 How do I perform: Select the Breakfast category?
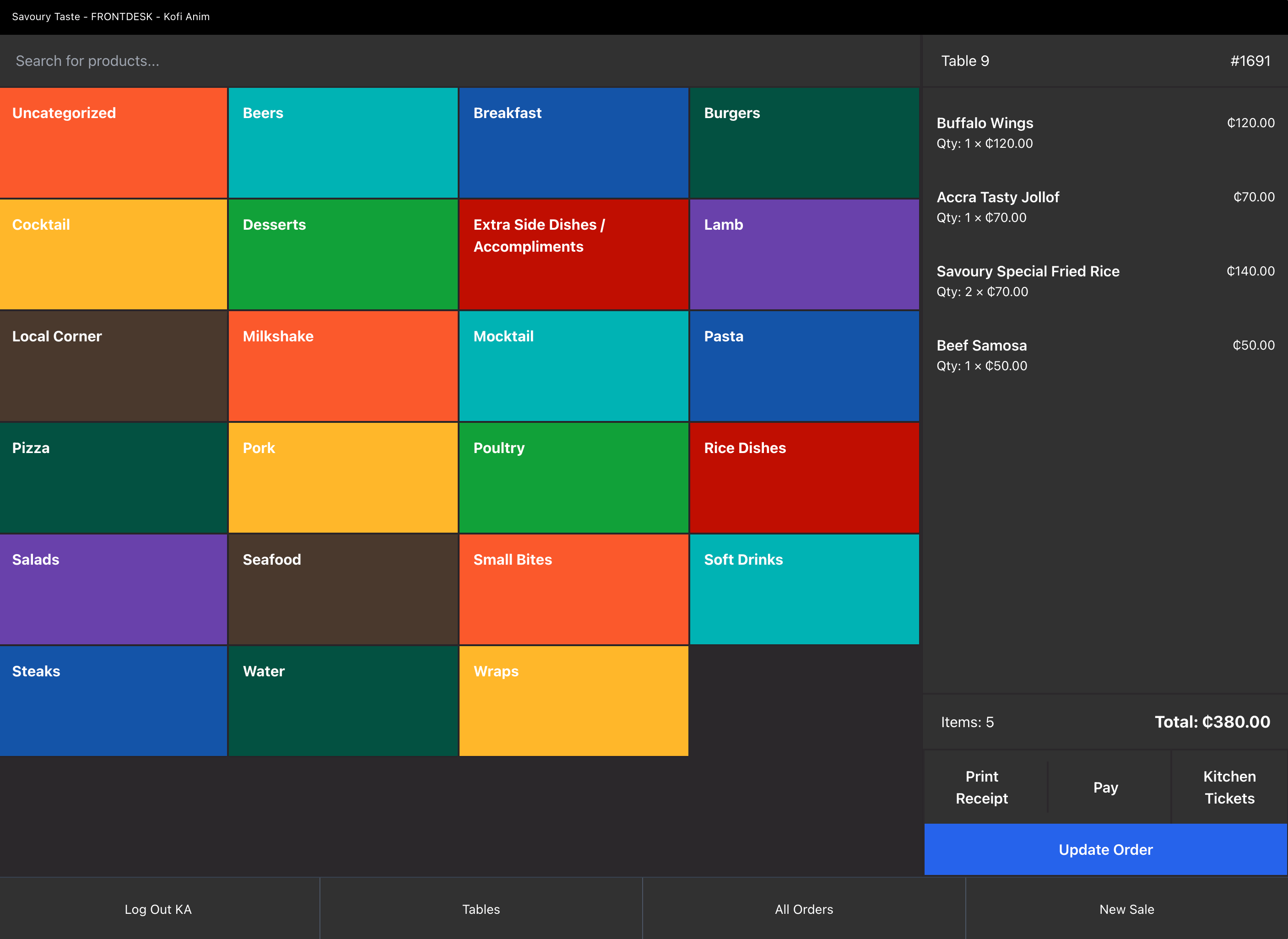pyautogui.click(x=574, y=143)
